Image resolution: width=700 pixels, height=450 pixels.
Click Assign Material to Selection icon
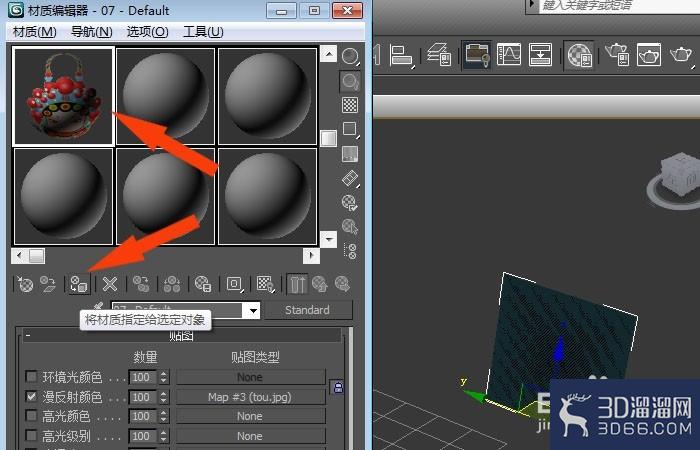pos(79,284)
